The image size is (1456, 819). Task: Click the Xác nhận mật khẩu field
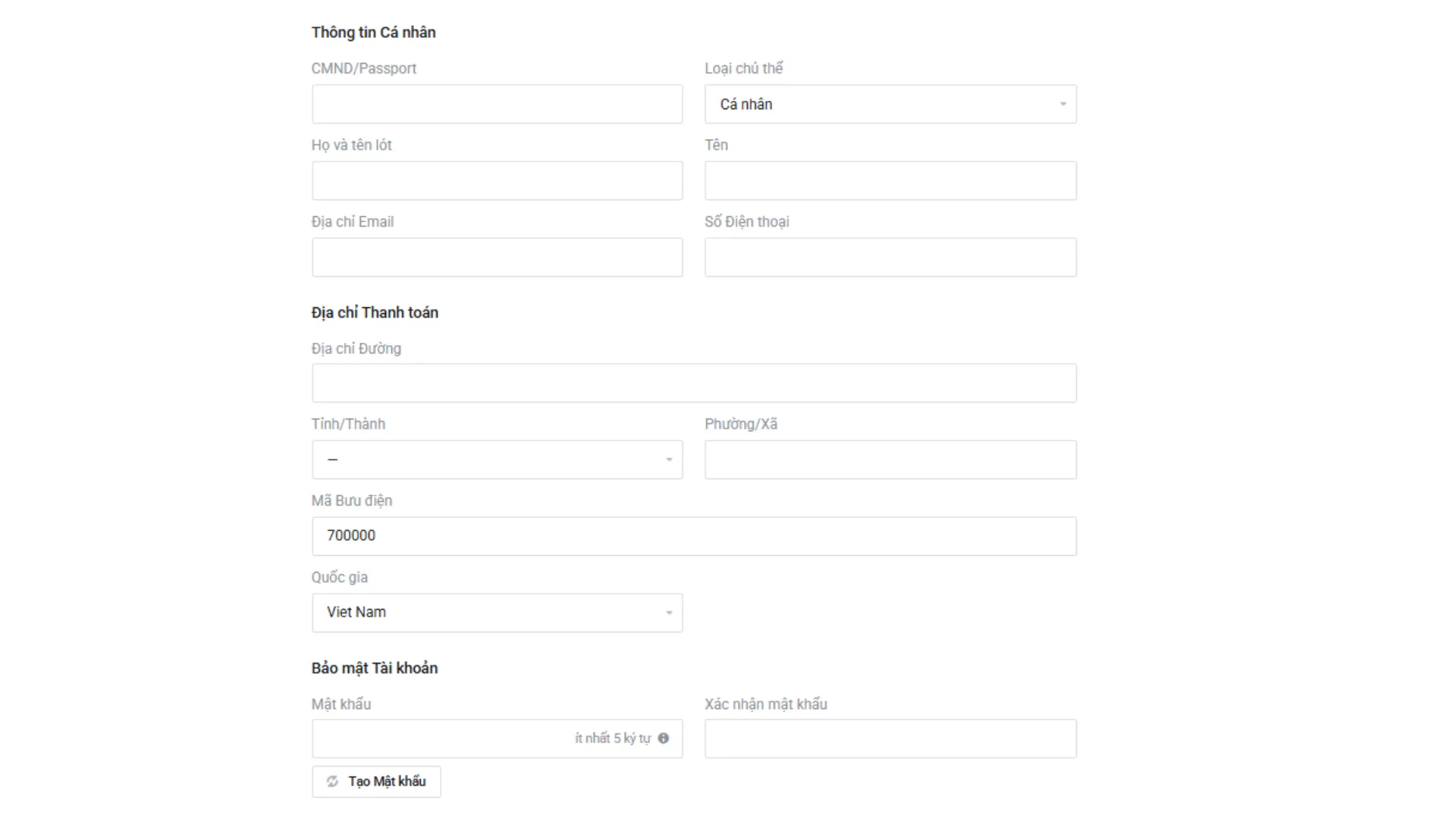pyautogui.click(x=890, y=739)
